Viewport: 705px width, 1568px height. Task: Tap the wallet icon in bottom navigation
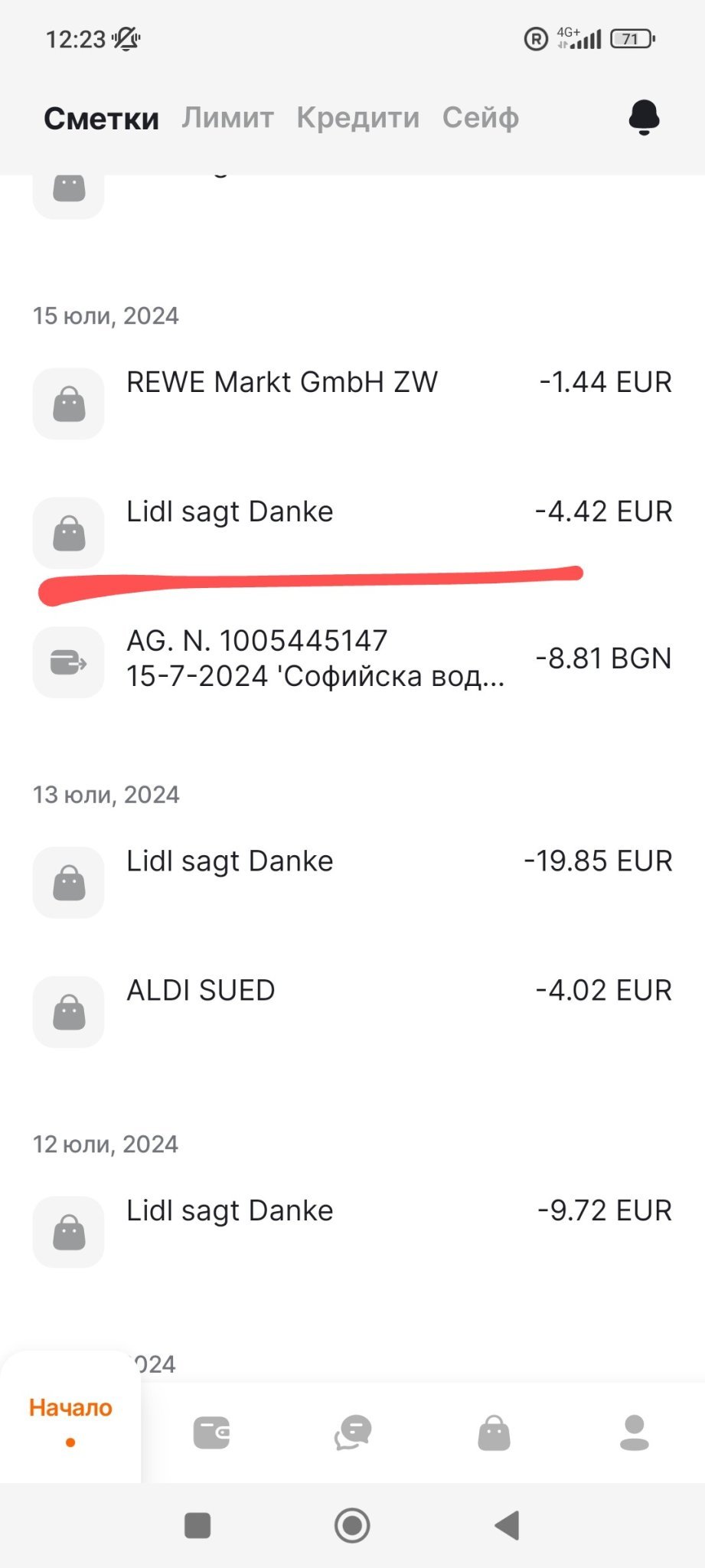pos(212,1432)
